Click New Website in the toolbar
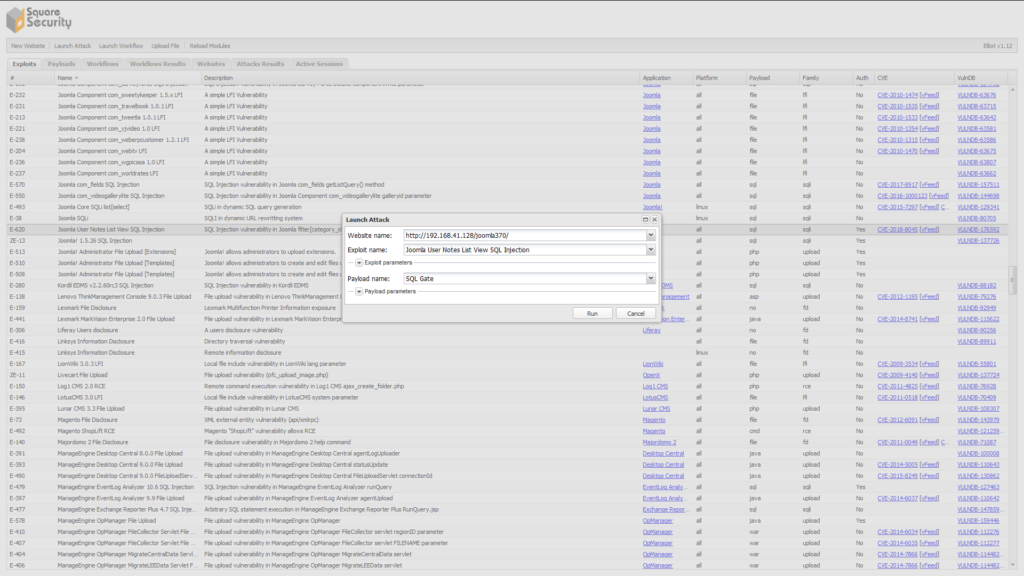1024x576 pixels. [x=28, y=46]
